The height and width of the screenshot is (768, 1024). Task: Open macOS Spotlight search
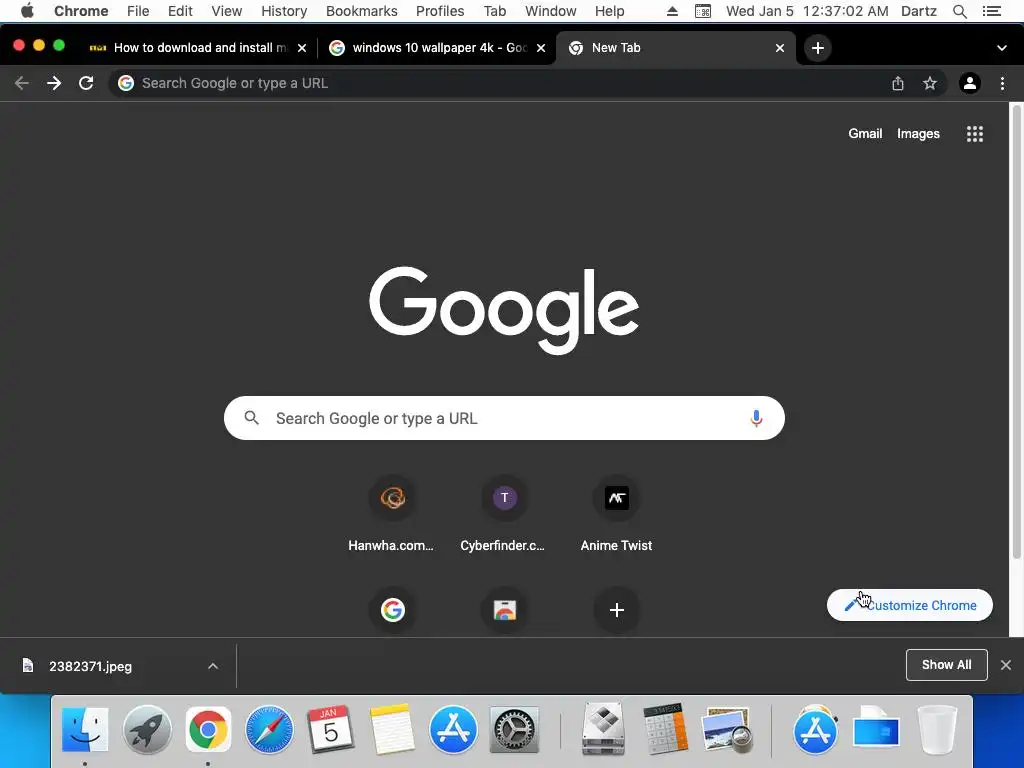click(959, 11)
